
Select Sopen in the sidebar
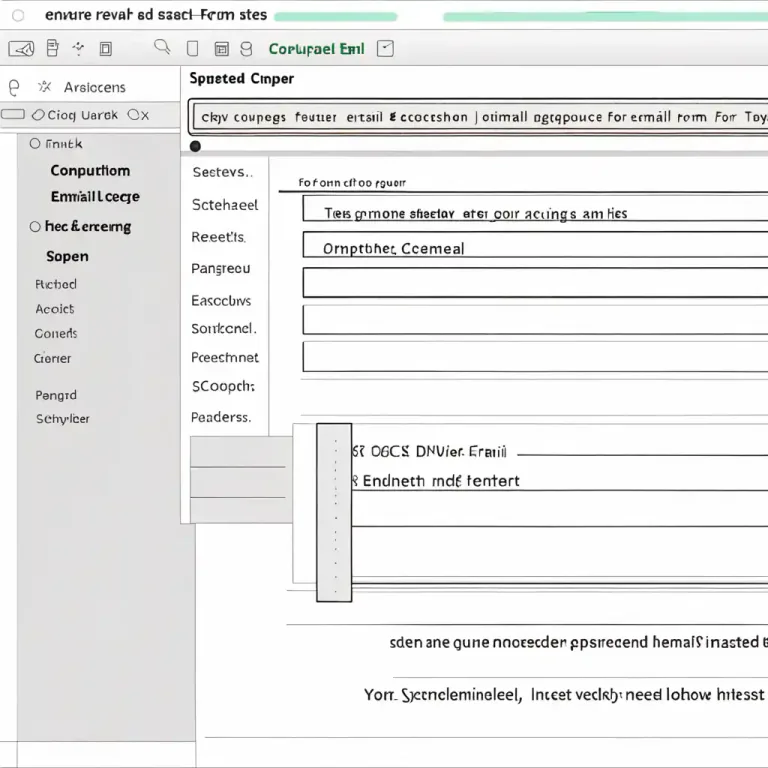[67, 257]
